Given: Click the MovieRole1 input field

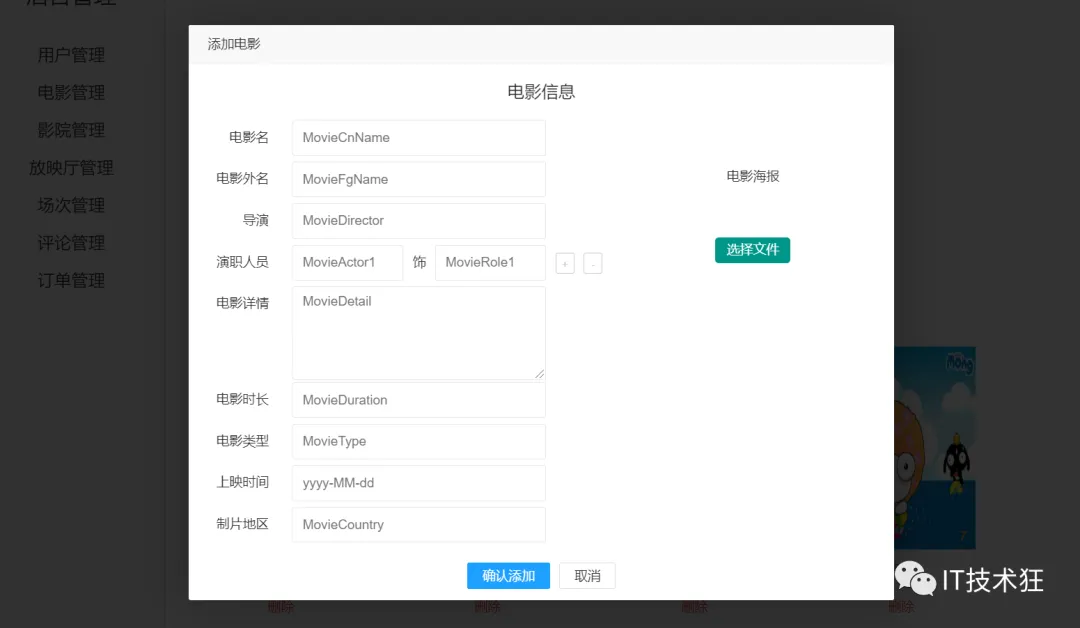Looking at the screenshot, I should [x=490, y=262].
